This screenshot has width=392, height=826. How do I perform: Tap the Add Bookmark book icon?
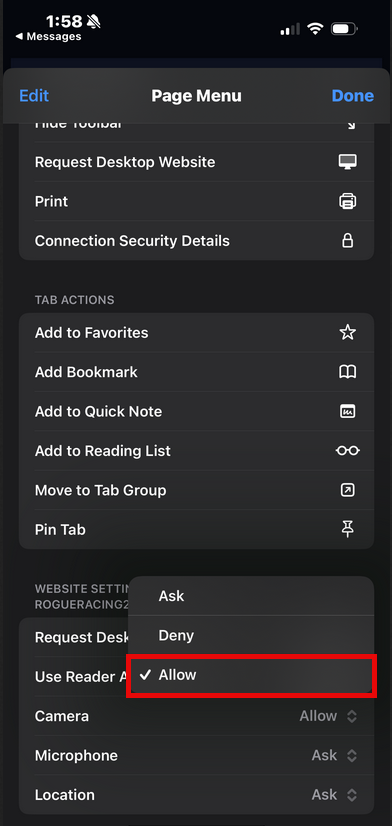click(347, 372)
